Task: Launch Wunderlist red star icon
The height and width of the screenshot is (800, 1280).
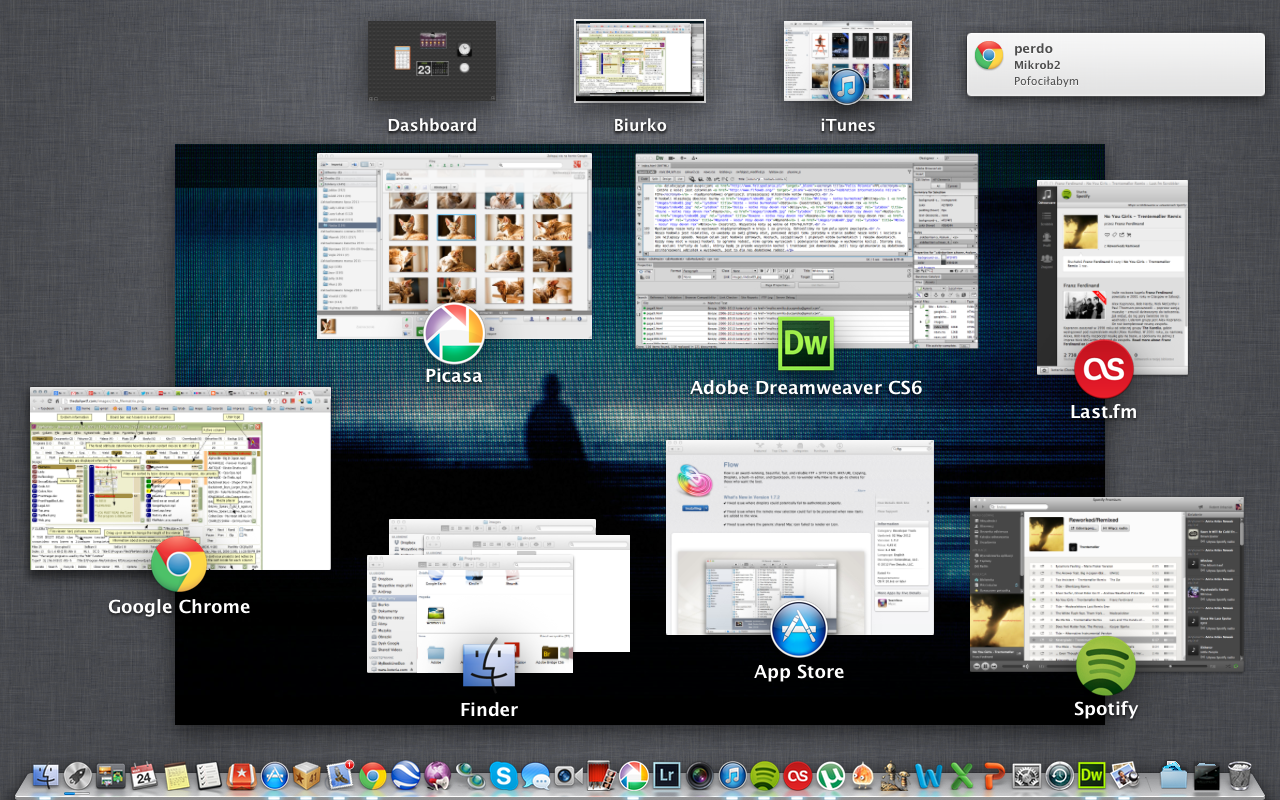Action: pos(241,775)
